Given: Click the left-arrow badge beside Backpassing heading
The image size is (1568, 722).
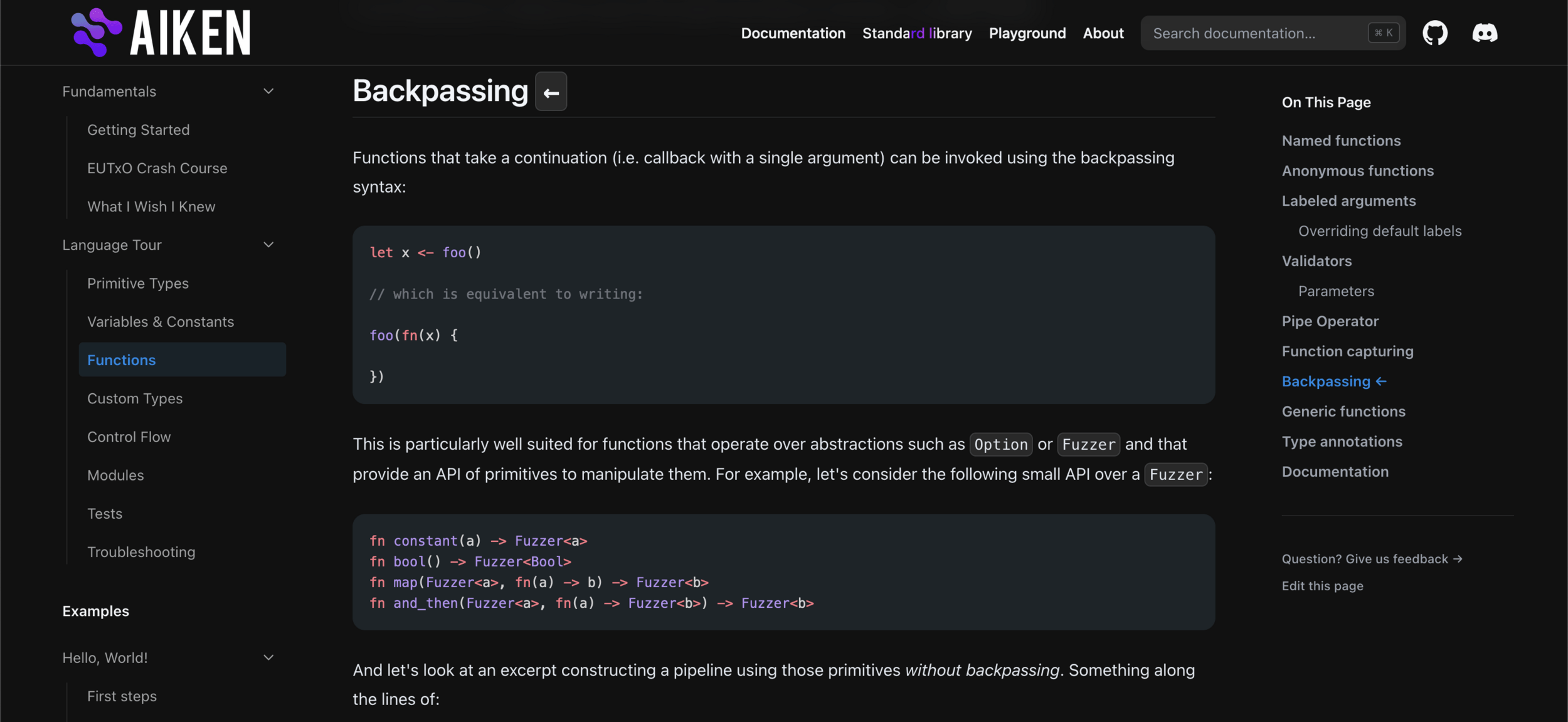Looking at the screenshot, I should [x=551, y=92].
